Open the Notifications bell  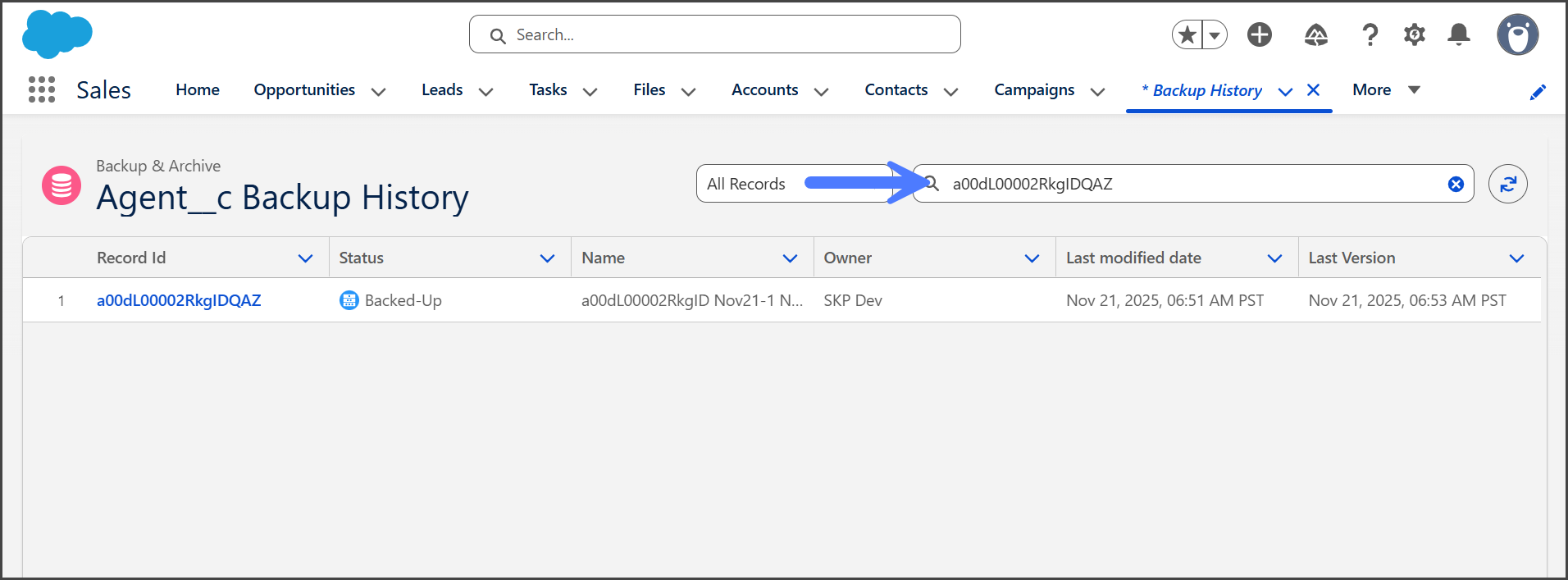[x=1458, y=34]
